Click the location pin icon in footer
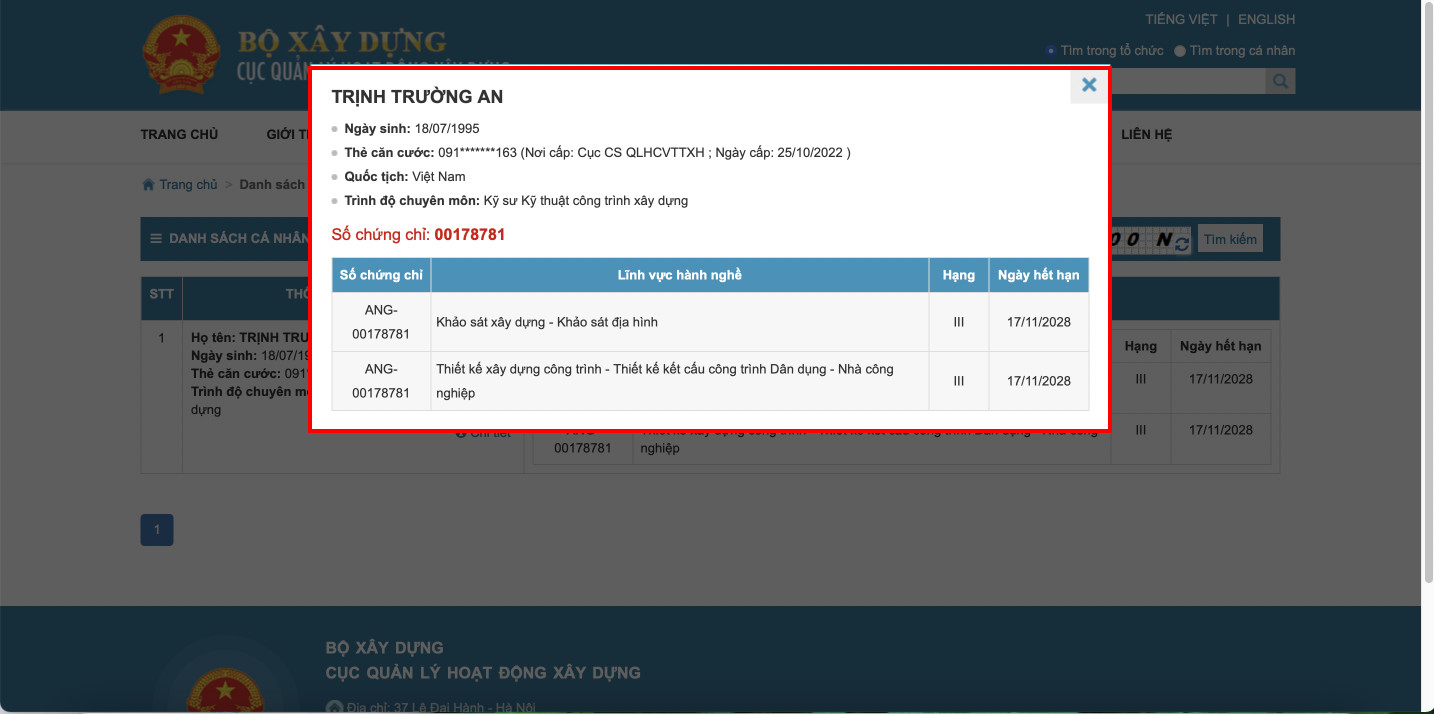Viewport: 1434px width, 714px height. pos(335,708)
